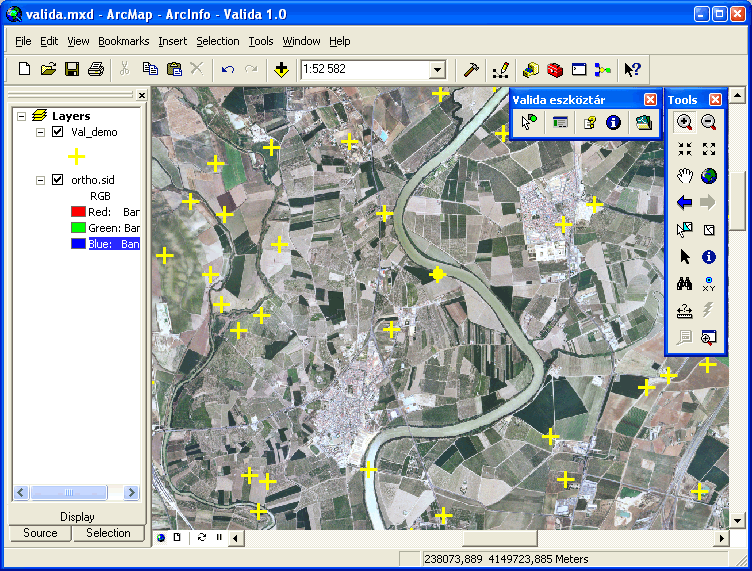Open the ArcToolbox window

(554, 70)
